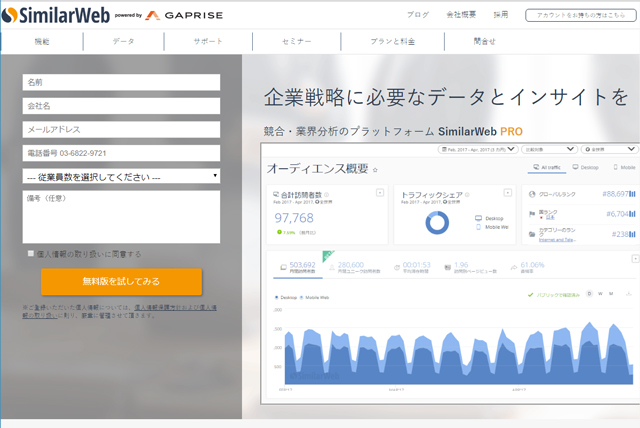Focus the 電話番号 input field
640x428 pixels.
[121, 153]
